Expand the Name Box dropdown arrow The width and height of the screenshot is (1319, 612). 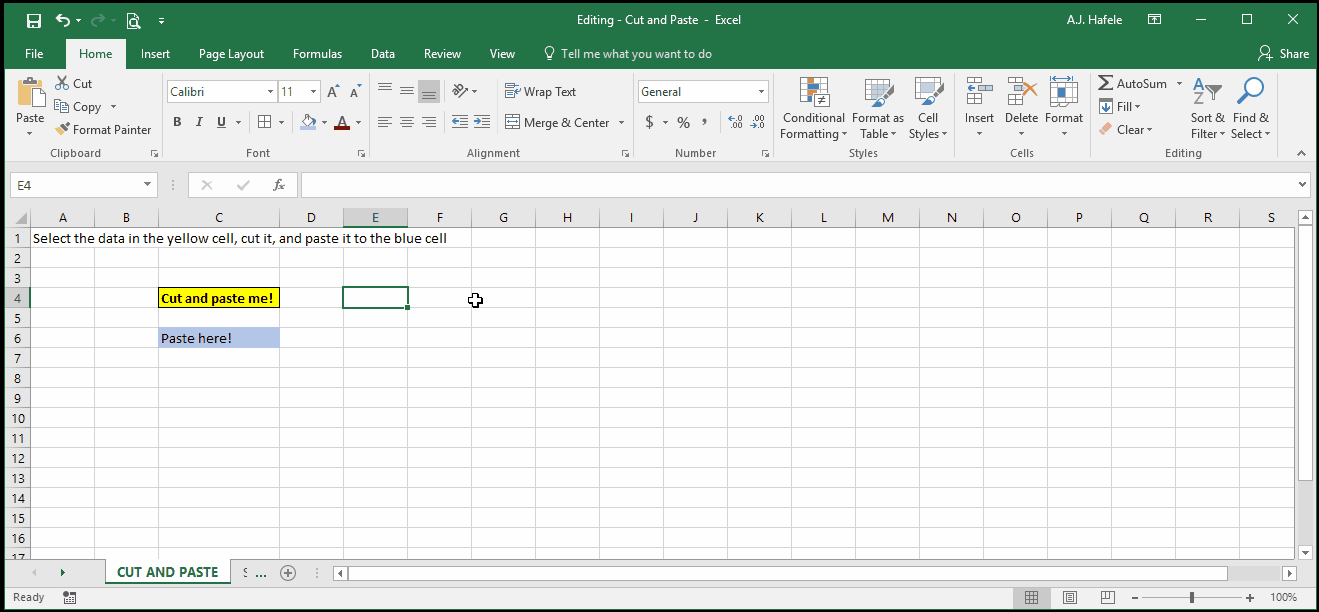[148, 185]
